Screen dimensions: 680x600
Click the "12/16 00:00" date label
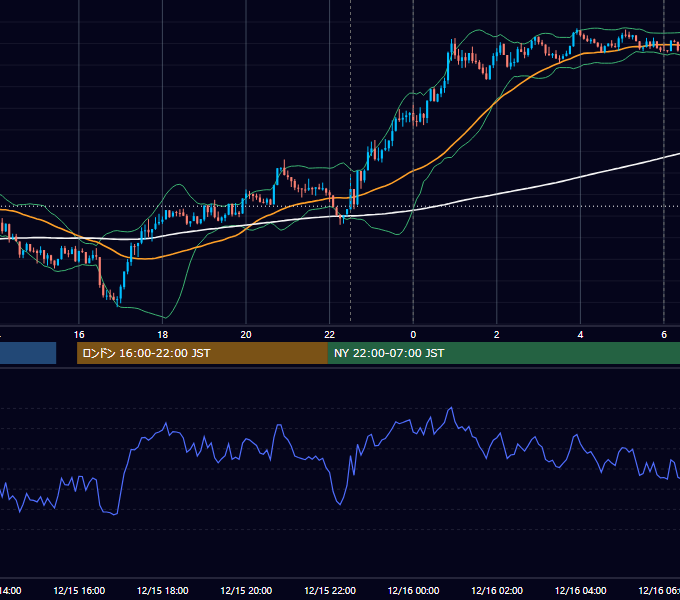[x=413, y=590]
